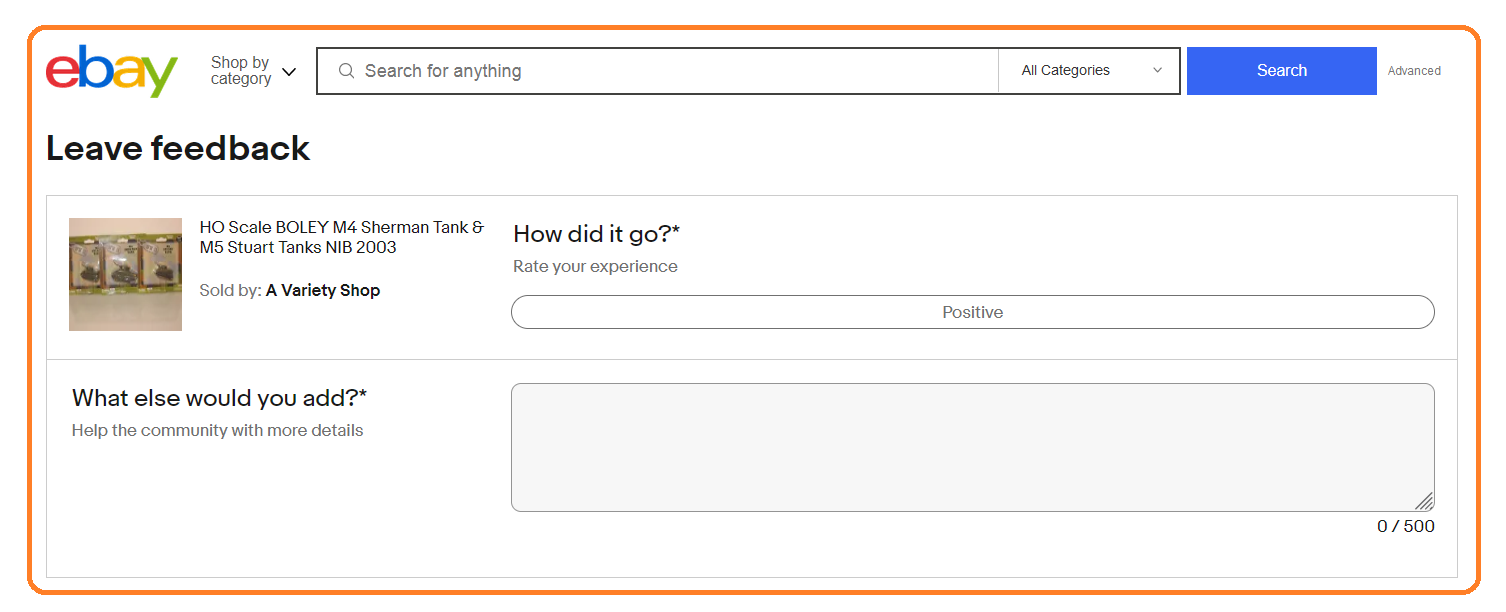Viewport: 1506px width, 612px height.
Task: Click the 0 / 500 character counter
Action: 1405,526
